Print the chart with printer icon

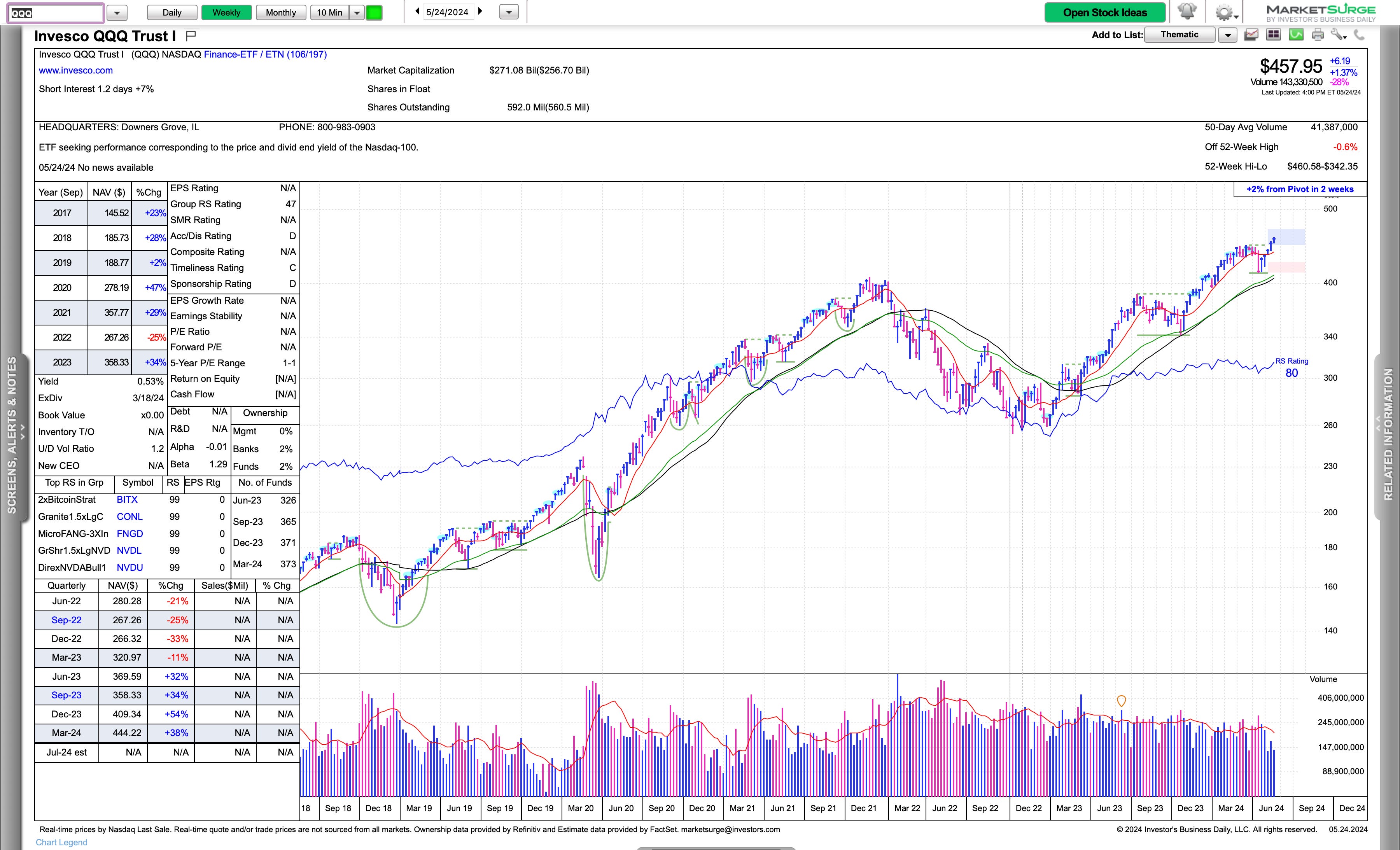pyautogui.click(x=1318, y=35)
